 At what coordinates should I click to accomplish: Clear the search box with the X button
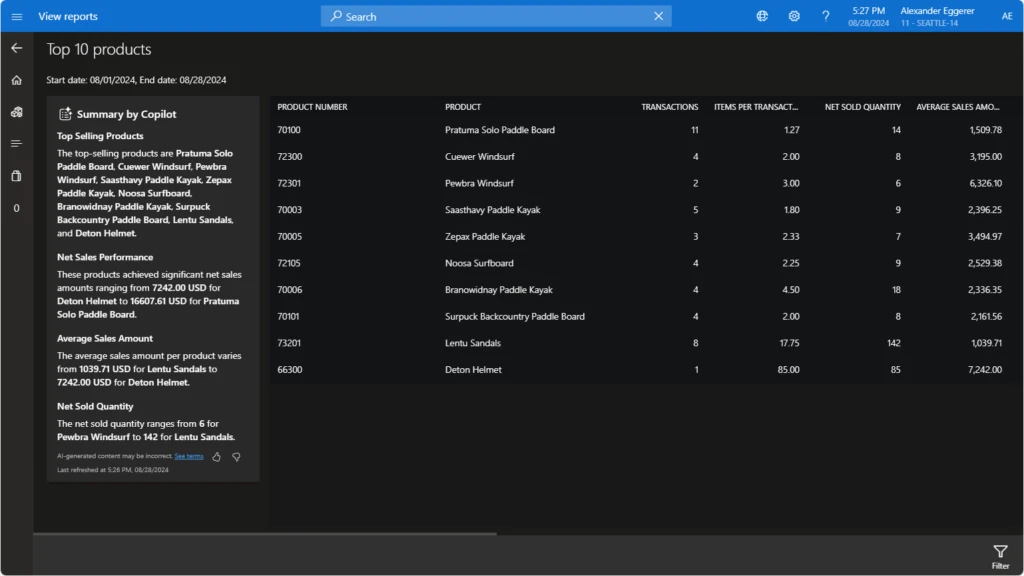(658, 16)
